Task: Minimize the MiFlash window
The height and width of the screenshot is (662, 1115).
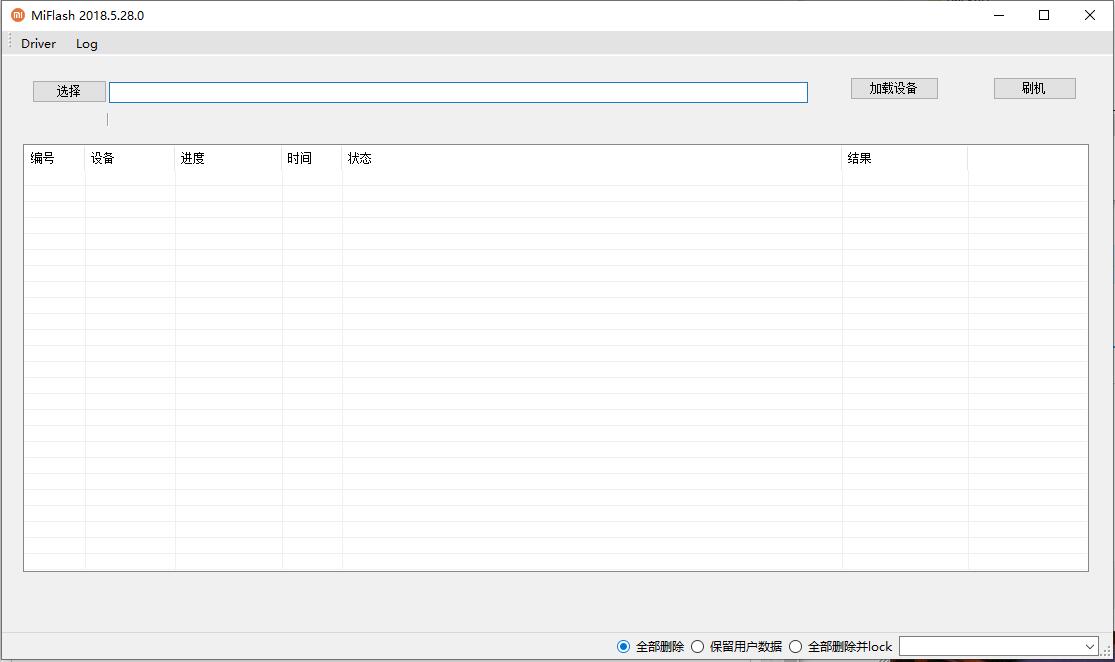Action: 998,15
